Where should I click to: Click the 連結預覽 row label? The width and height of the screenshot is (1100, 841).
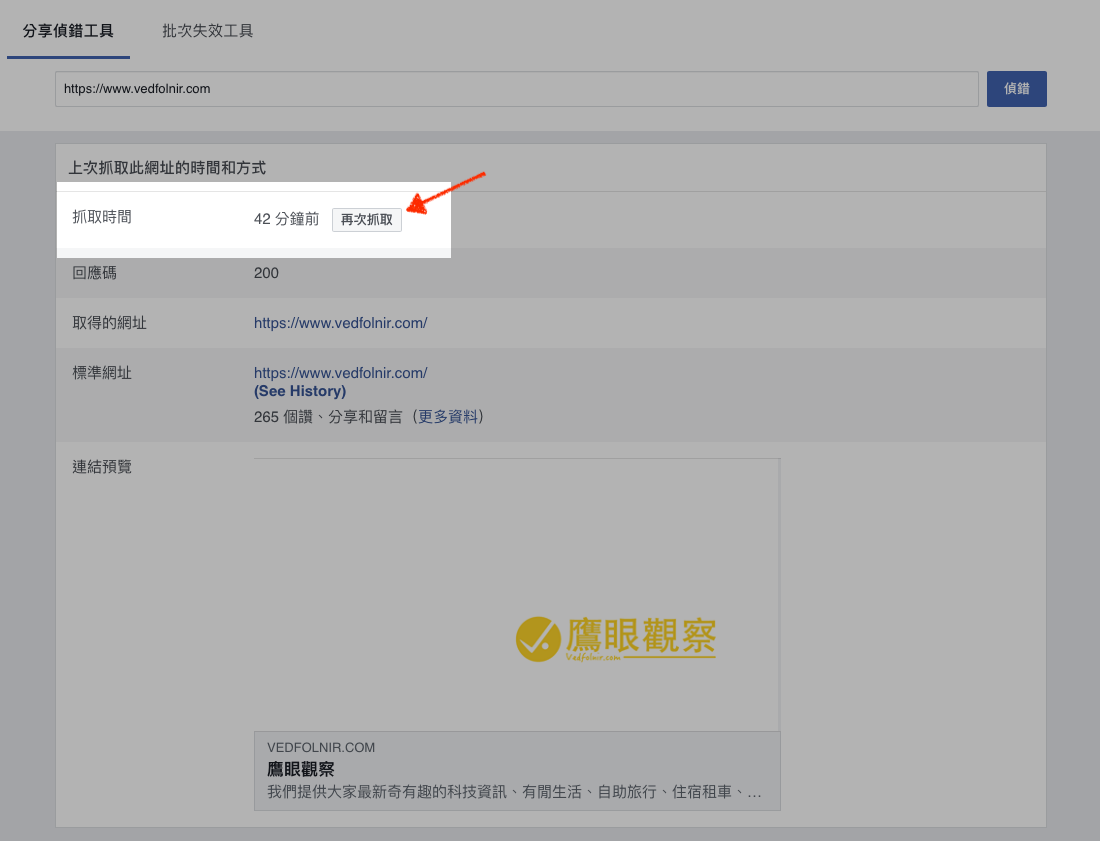tap(102, 466)
